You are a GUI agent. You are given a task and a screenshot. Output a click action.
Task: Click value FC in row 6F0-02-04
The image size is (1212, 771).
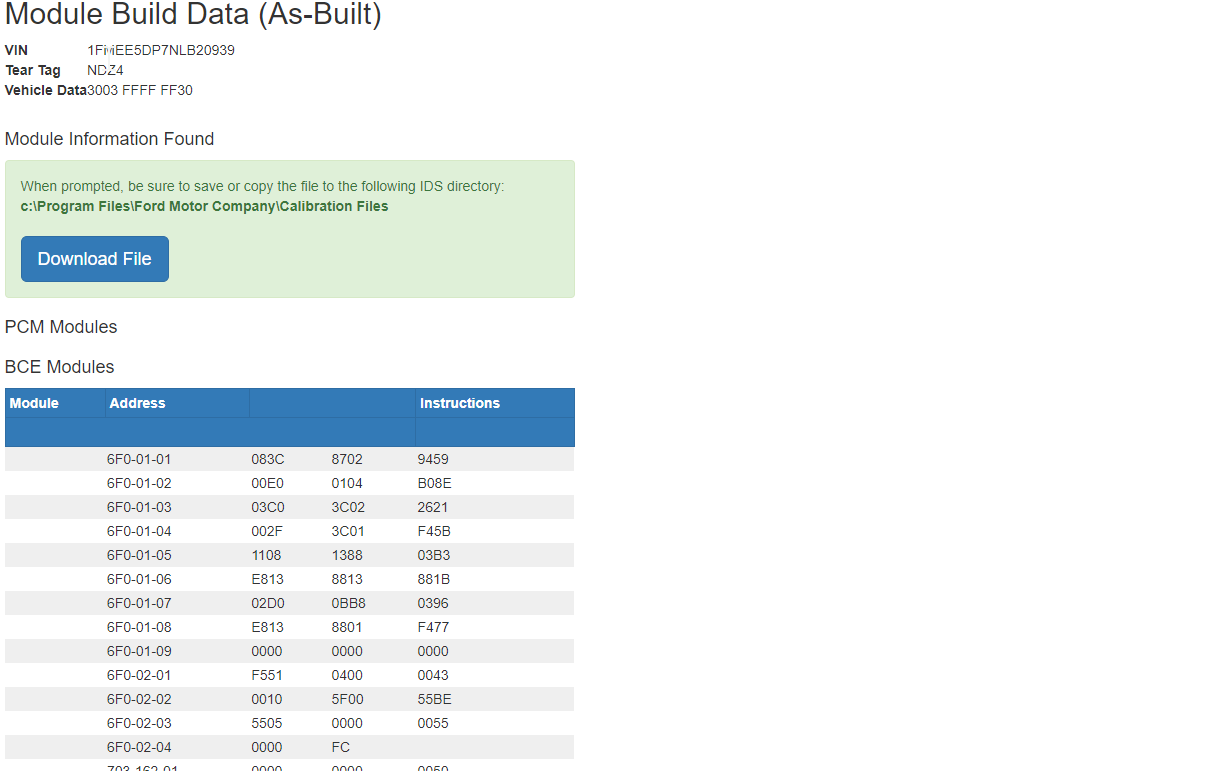tap(341, 747)
